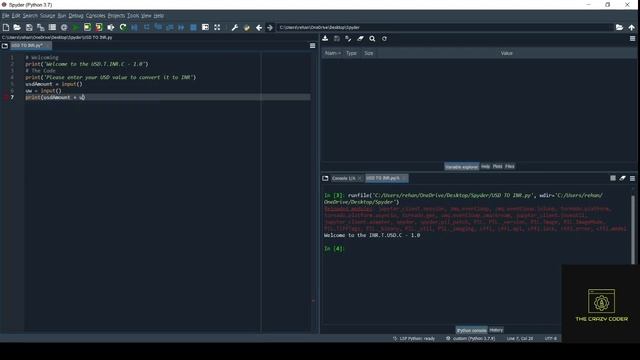The image size is (640, 360).
Task: Close the Console 1/A tab
Action: pos(360,178)
